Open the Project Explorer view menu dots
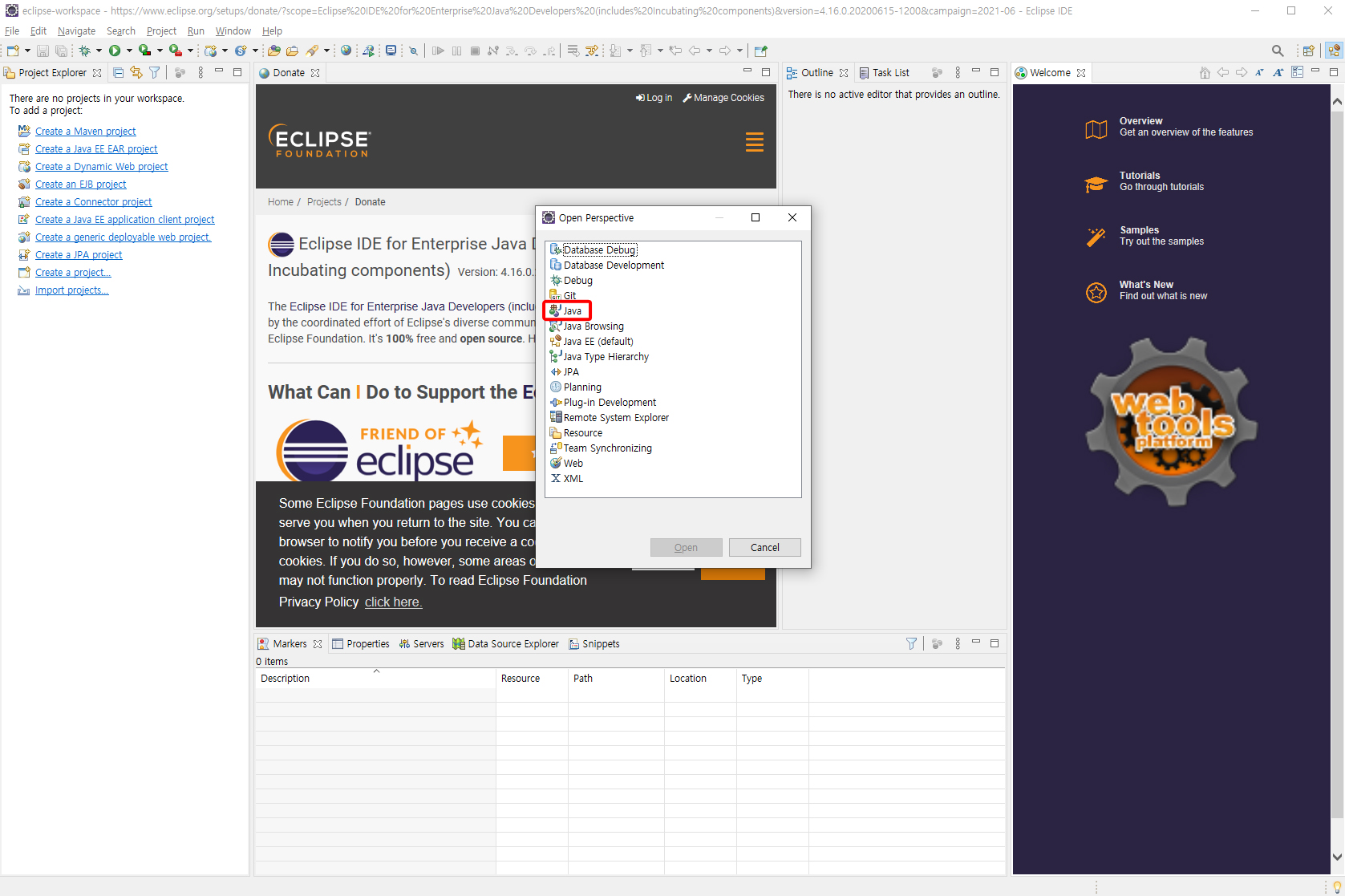Image resolution: width=1345 pixels, height=896 pixels. [x=201, y=72]
